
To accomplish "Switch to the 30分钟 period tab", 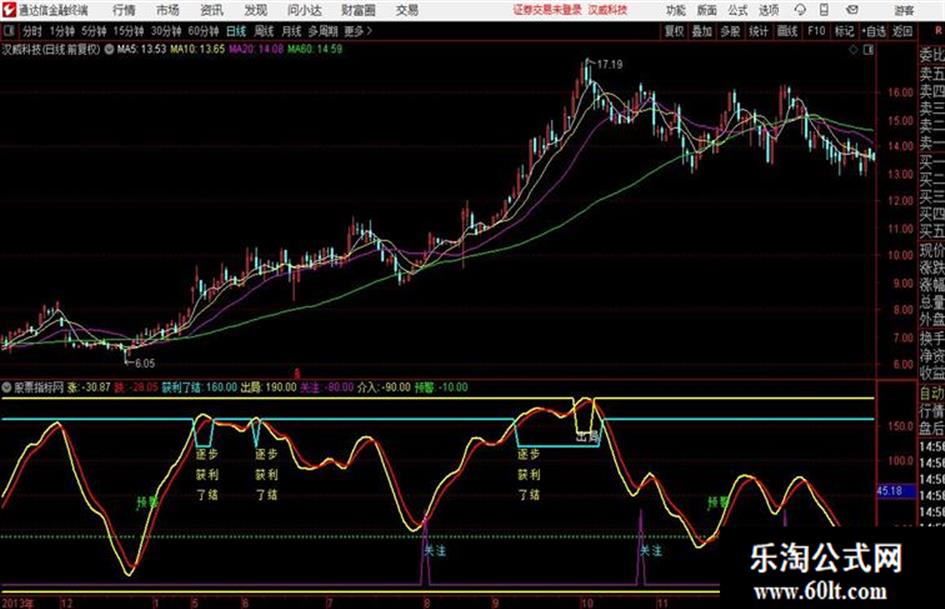I will pyautogui.click(x=166, y=31).
